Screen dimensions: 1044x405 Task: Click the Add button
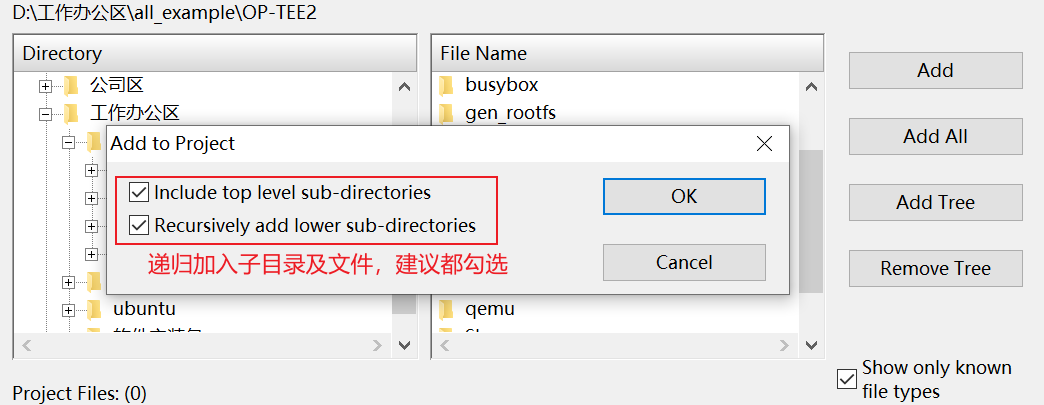[x=935, y=71]
